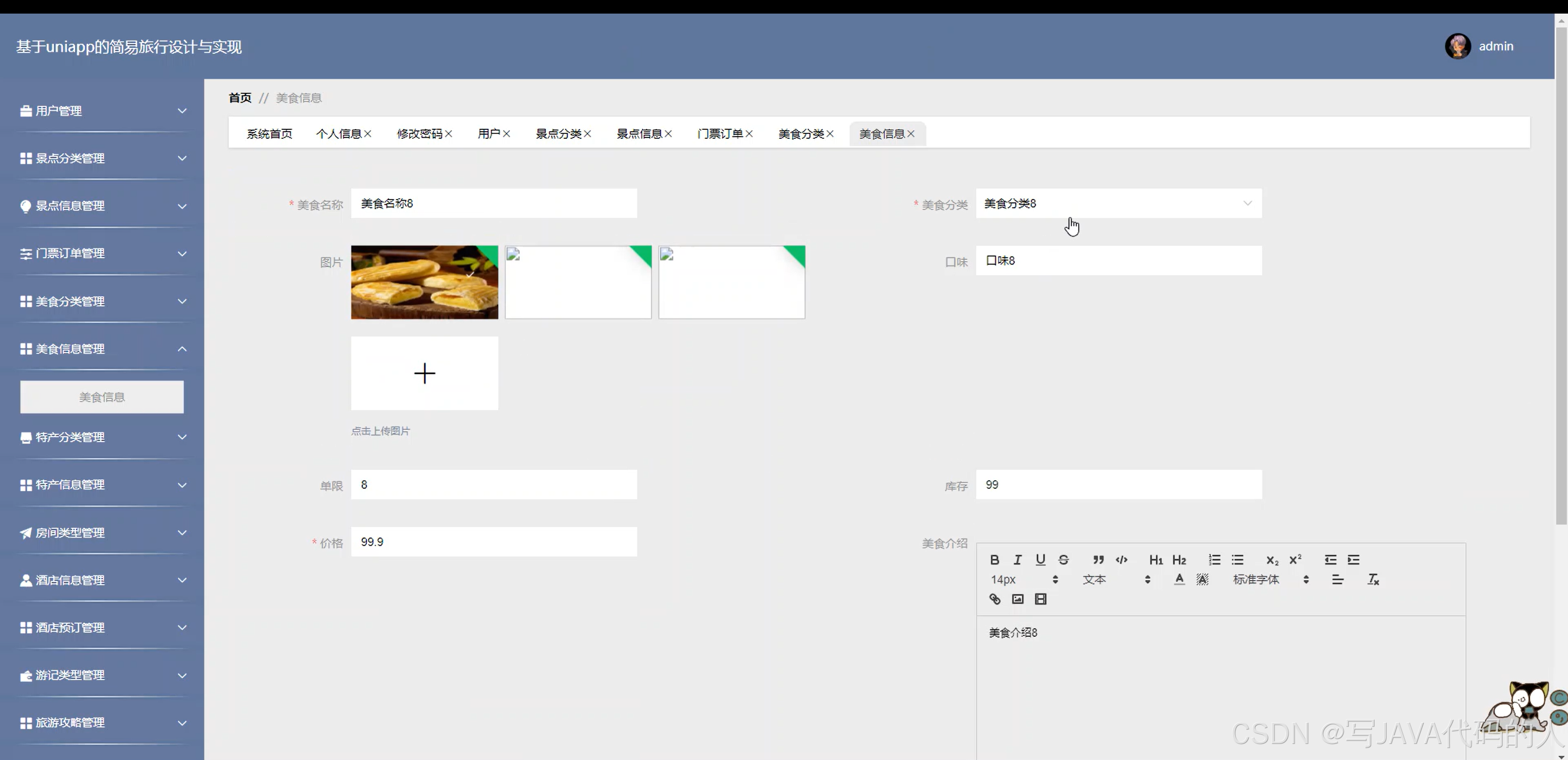Insert a video in the editor

point(1041,599)
